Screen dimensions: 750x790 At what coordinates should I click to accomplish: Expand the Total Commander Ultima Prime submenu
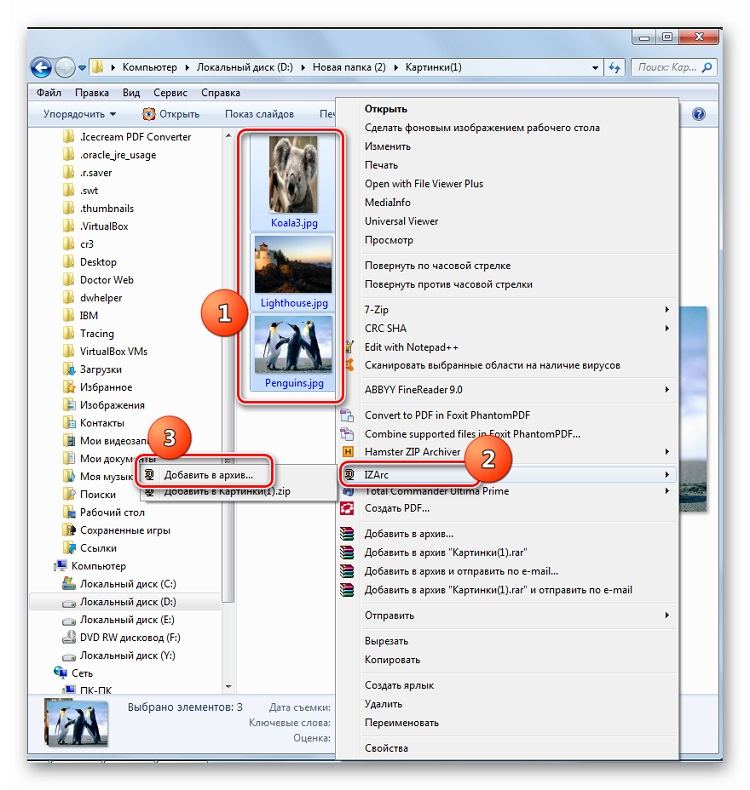click(666, 491)
